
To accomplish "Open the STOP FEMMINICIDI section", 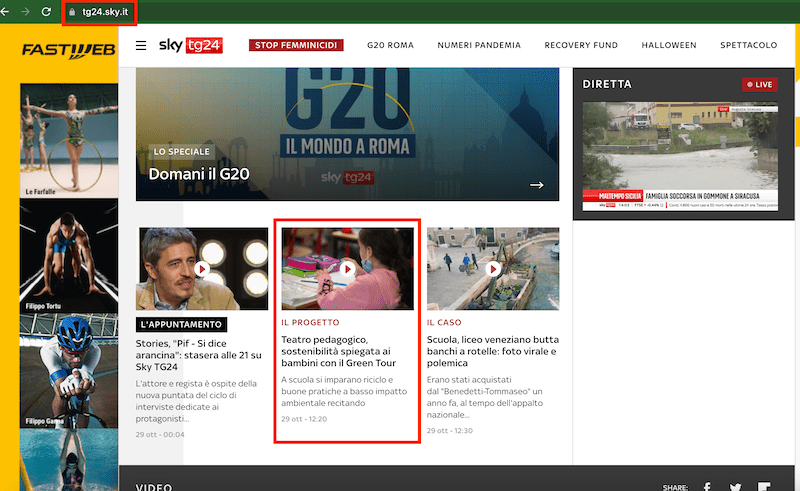I will (x=296, y=45).
